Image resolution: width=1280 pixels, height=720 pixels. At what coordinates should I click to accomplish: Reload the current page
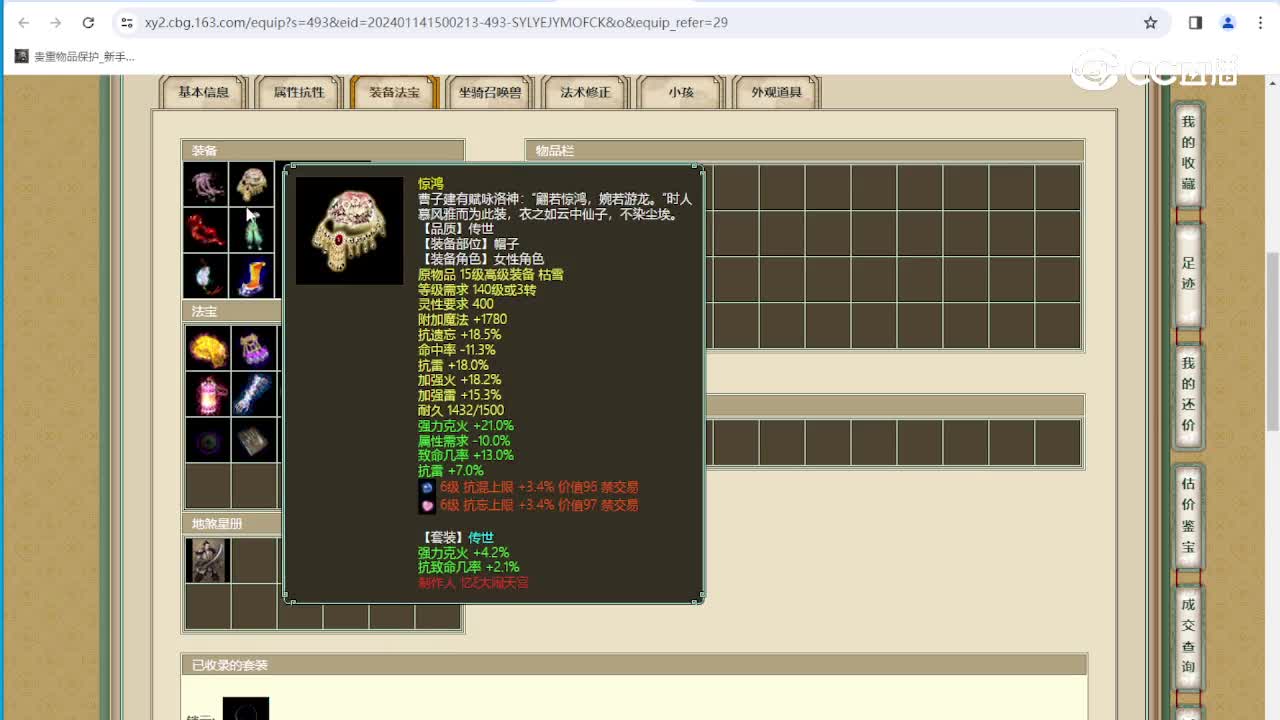tap(88, 22)
